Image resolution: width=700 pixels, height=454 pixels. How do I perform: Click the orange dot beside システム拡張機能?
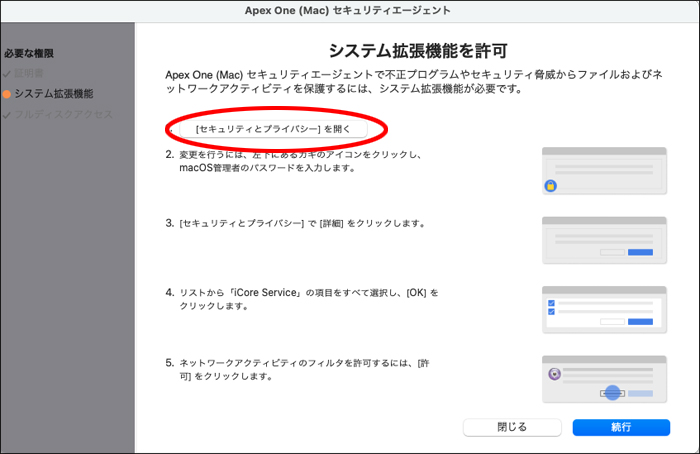coord(7,94)
